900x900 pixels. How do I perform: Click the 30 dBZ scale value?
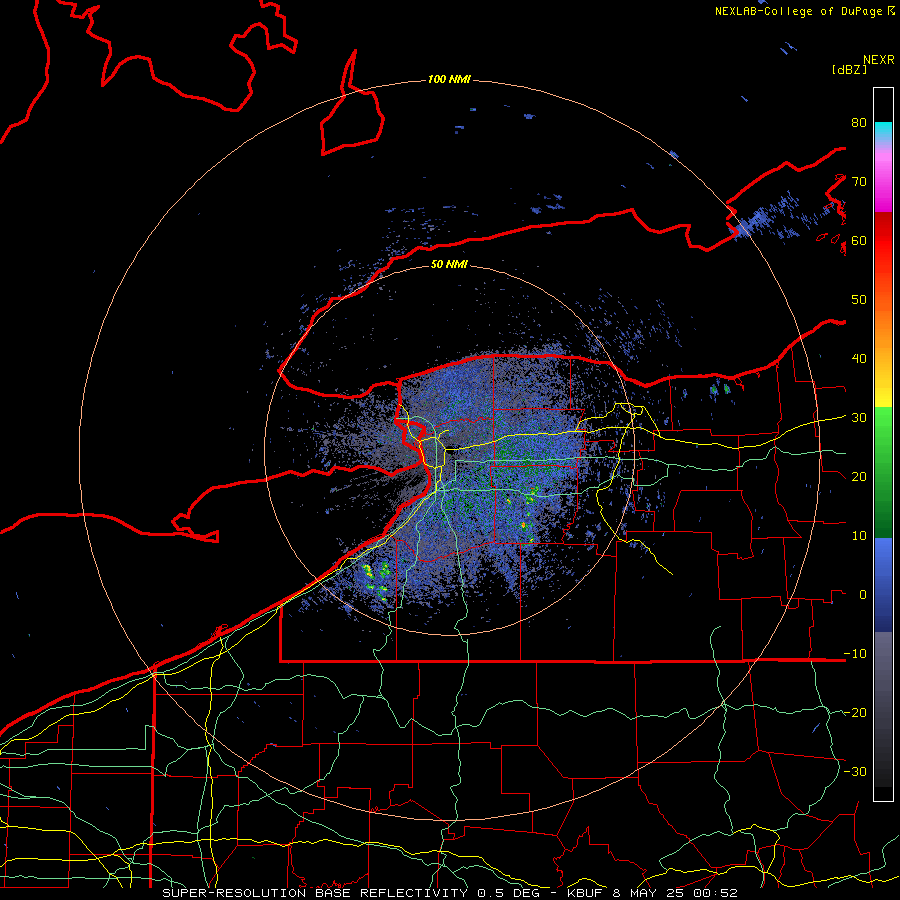click(x=859, y=417)
